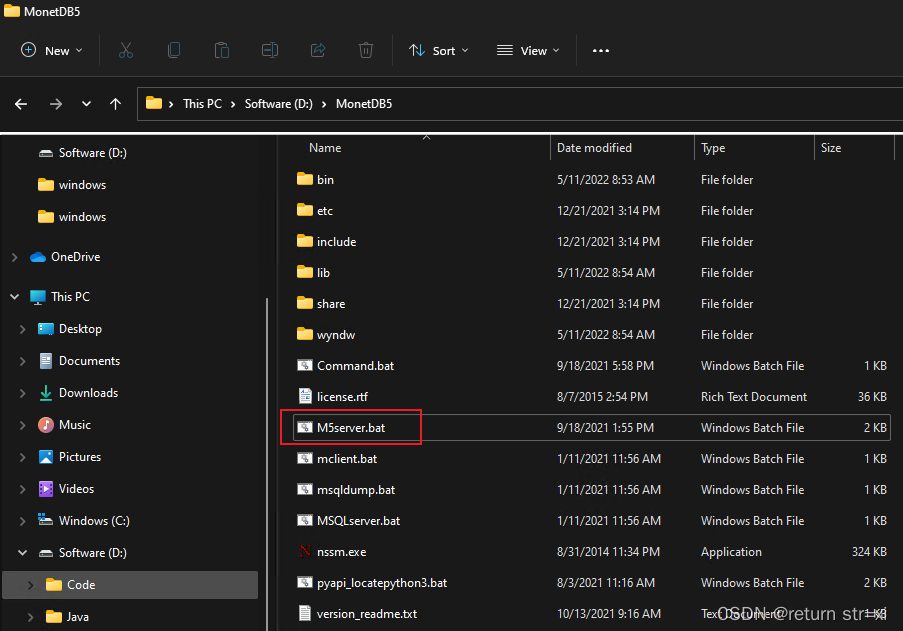Click the Cut scissors icon

[x=126, y=51]
